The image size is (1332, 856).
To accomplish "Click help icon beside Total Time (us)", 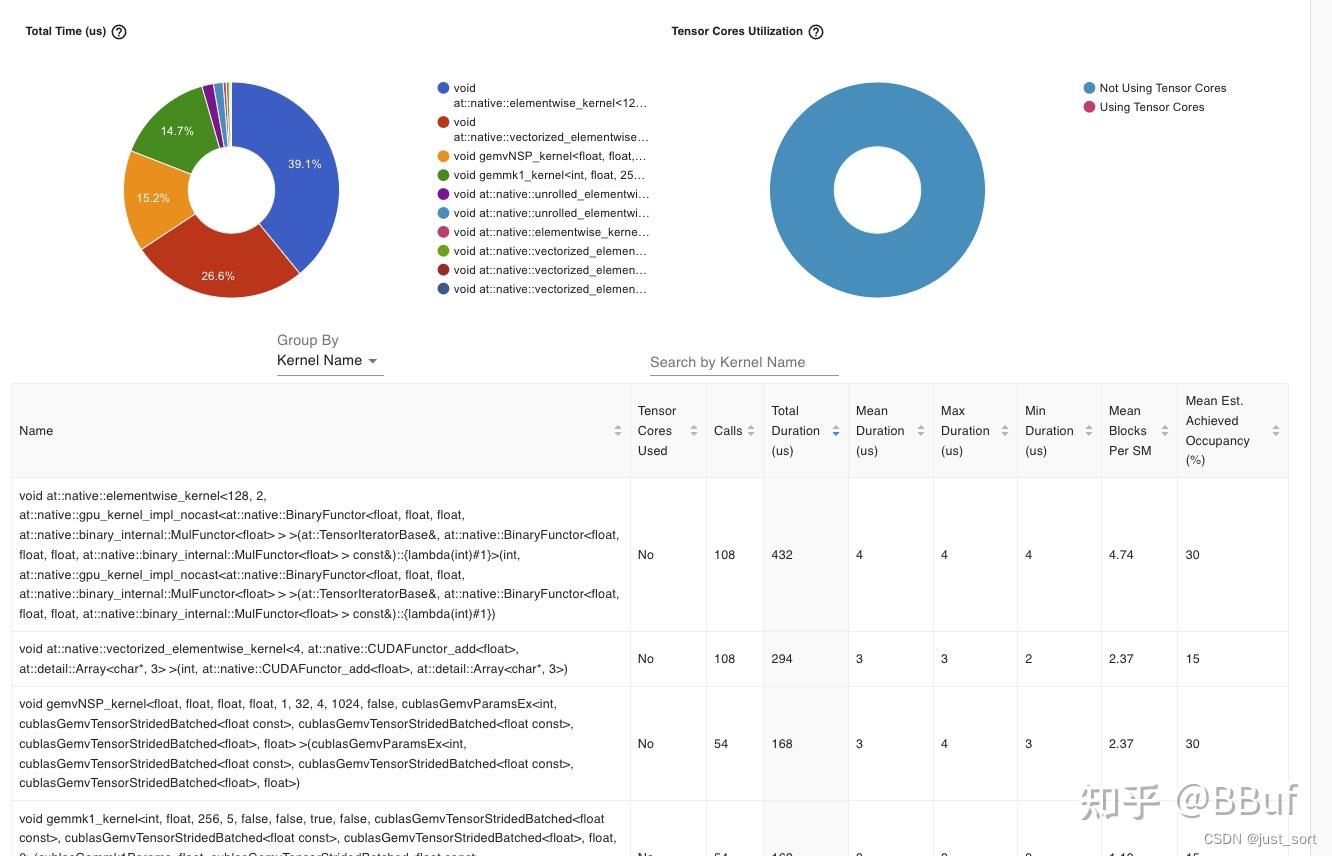I will point(119,32).
